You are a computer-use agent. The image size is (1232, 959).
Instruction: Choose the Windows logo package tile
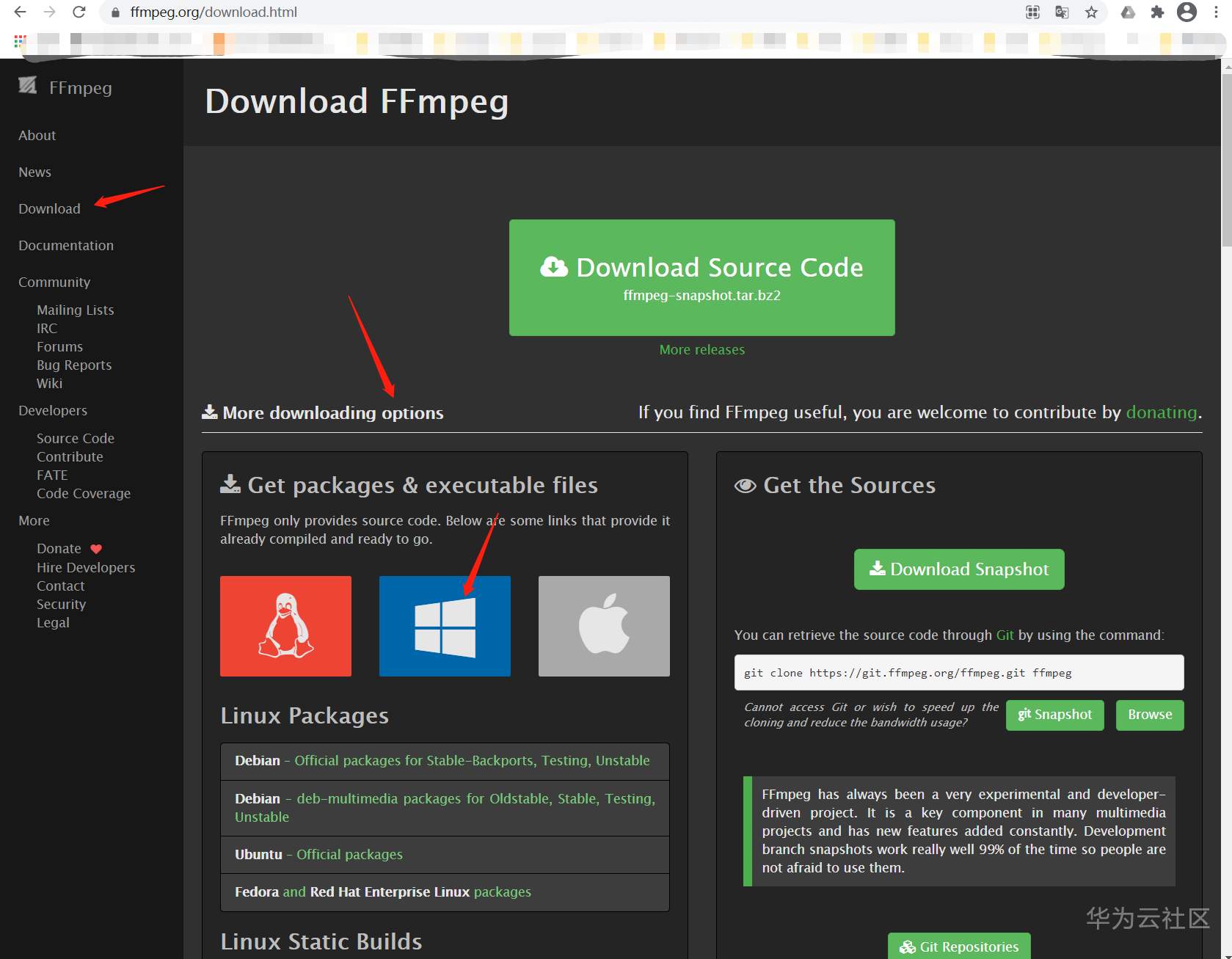[445, 626]
